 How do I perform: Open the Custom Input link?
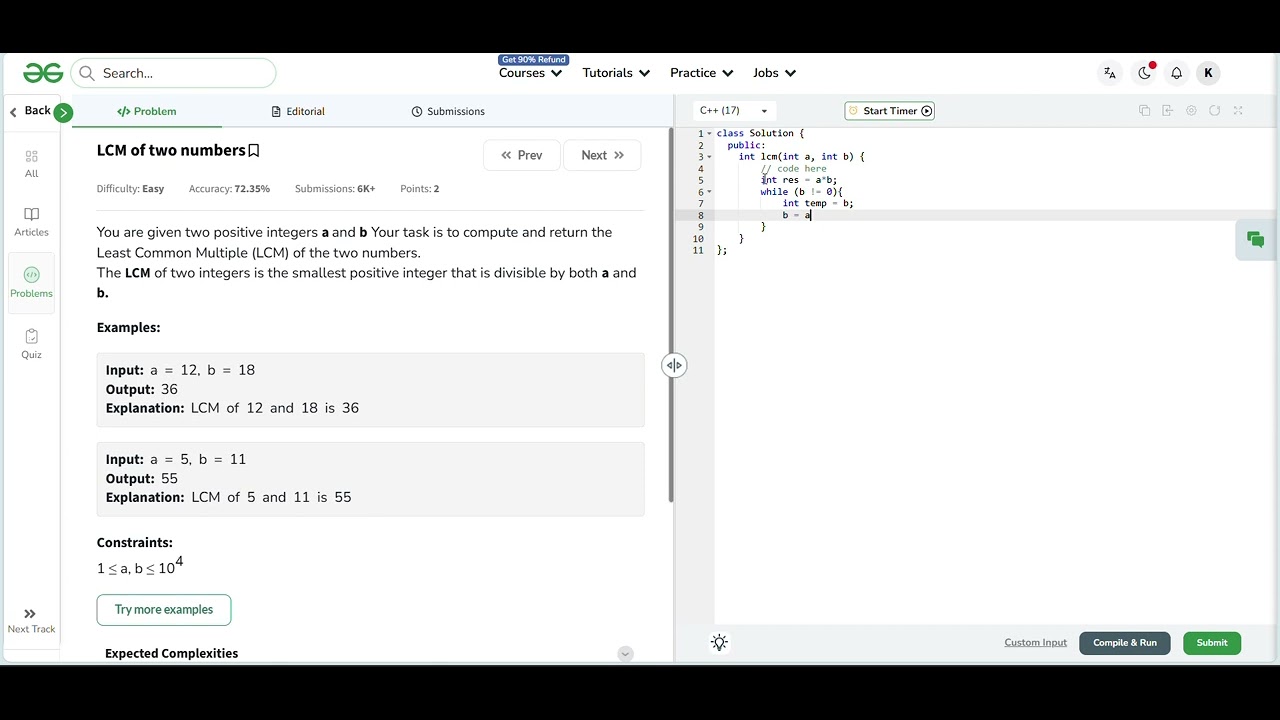(x=1035, y=643)
